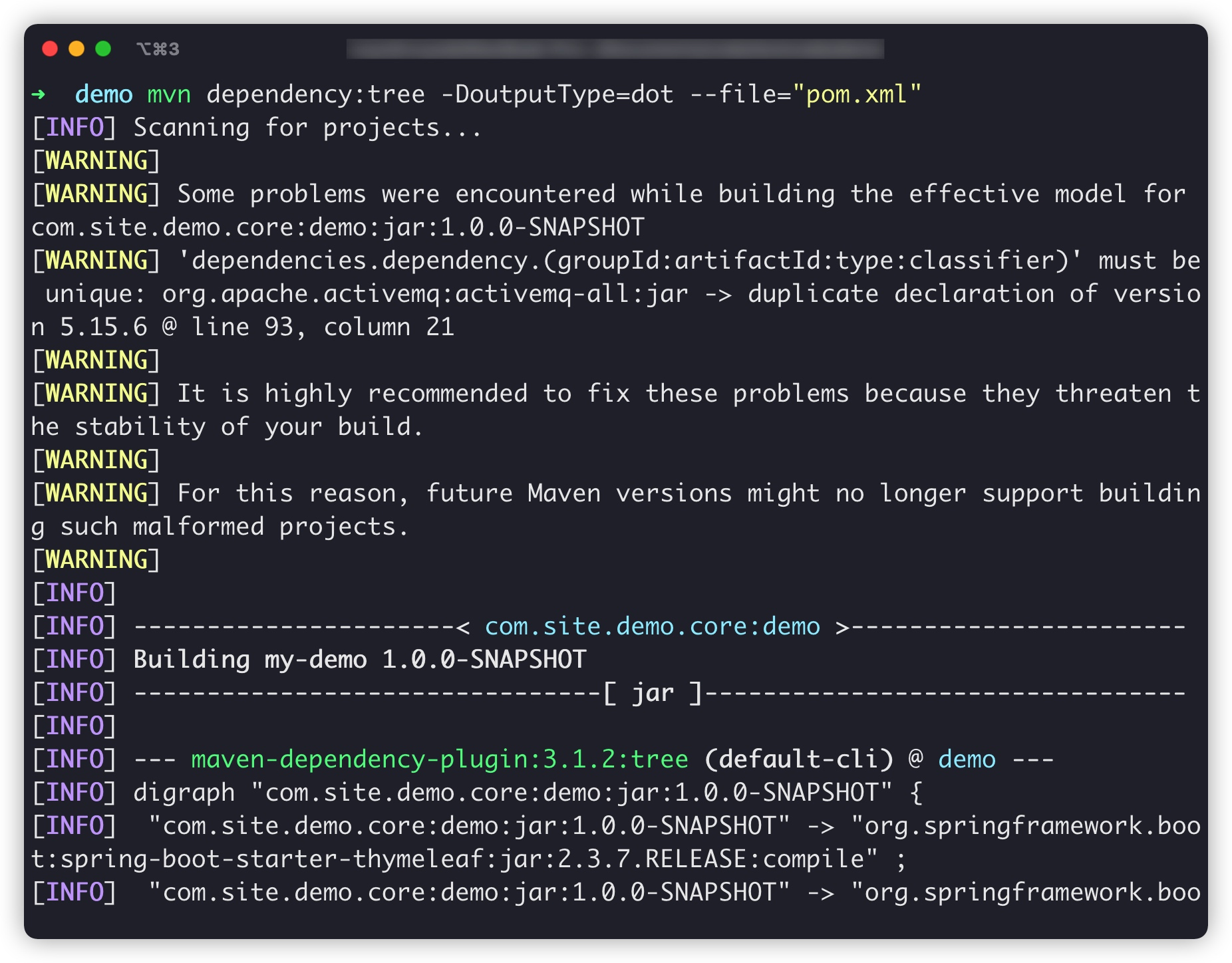Image resolution: width=1232 pixels, height=963 pixels.
Task: Click the yellow "pom.xml" string
Action: (857, 94)
